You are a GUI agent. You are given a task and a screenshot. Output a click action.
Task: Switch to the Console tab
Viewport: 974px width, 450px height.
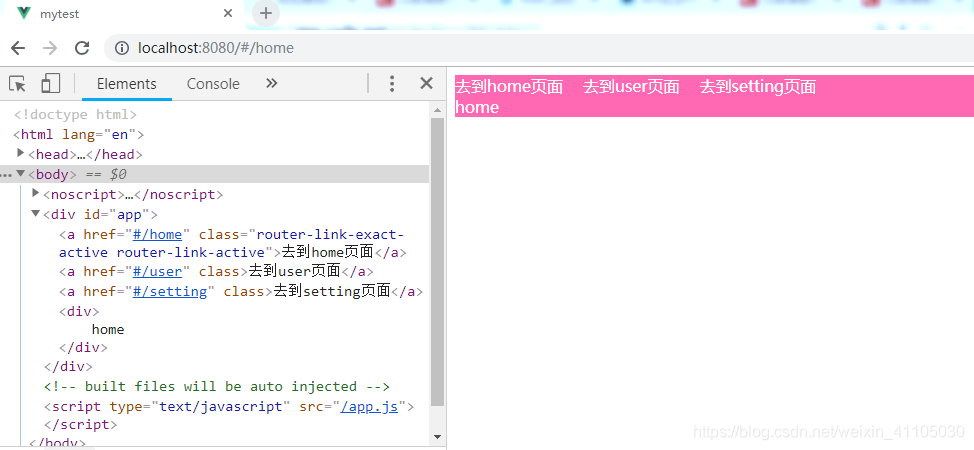pyautogui.click(x=213, y=84)
